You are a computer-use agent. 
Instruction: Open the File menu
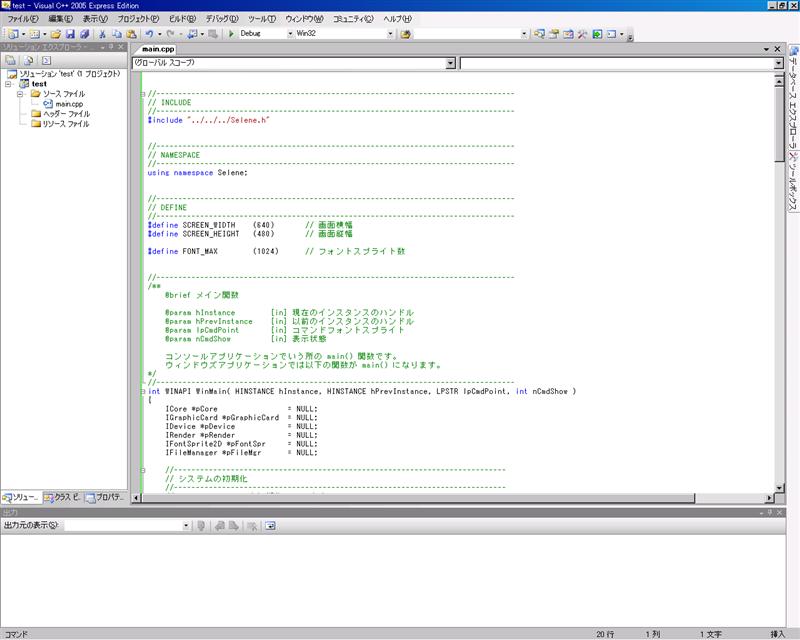click(22, 19)
